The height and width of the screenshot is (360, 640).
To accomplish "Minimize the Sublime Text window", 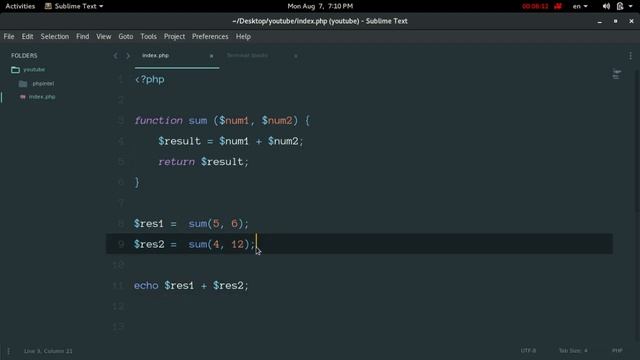I will 600,21.
